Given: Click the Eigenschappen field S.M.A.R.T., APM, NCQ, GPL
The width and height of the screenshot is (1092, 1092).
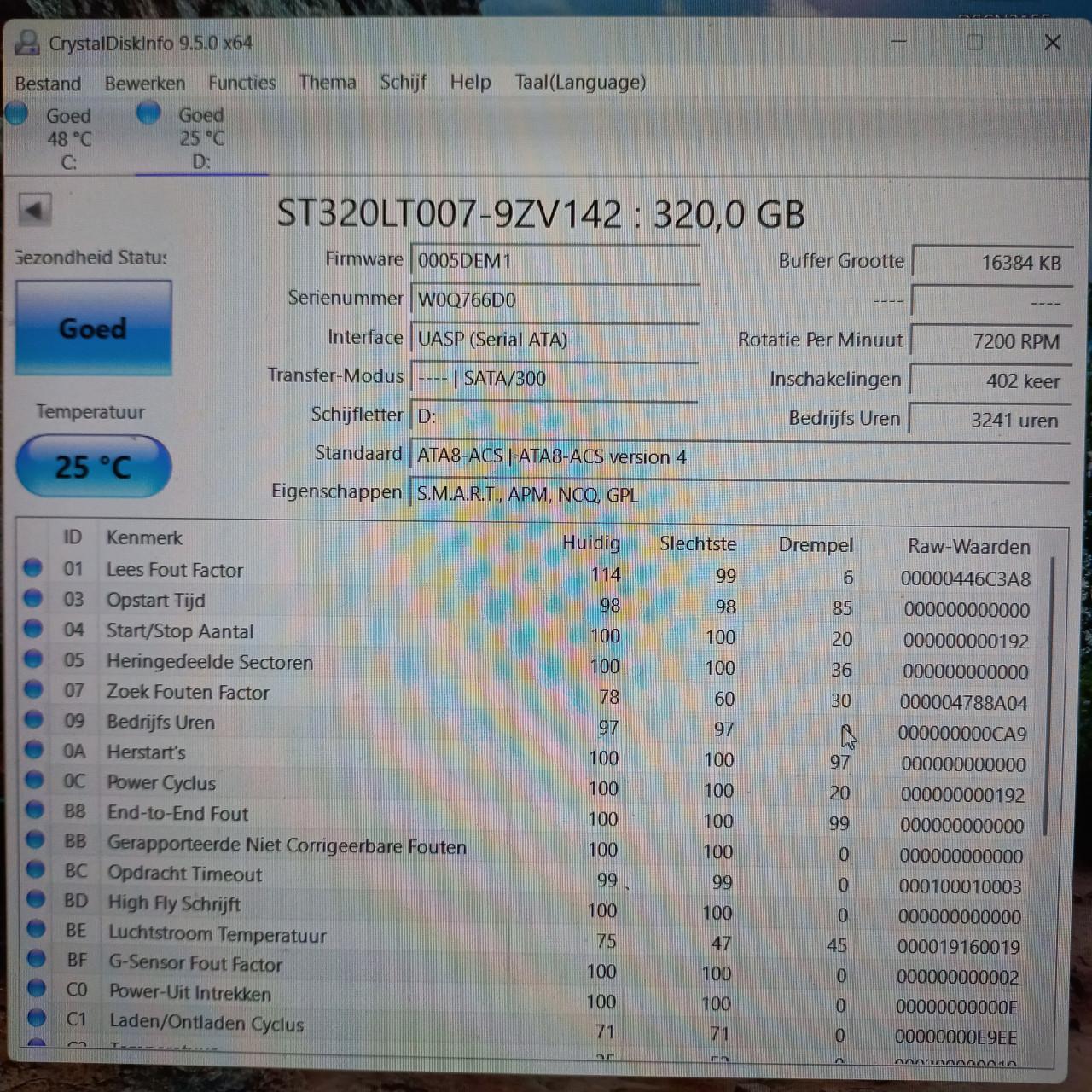Looking at the screenshot, I should 740,494.
